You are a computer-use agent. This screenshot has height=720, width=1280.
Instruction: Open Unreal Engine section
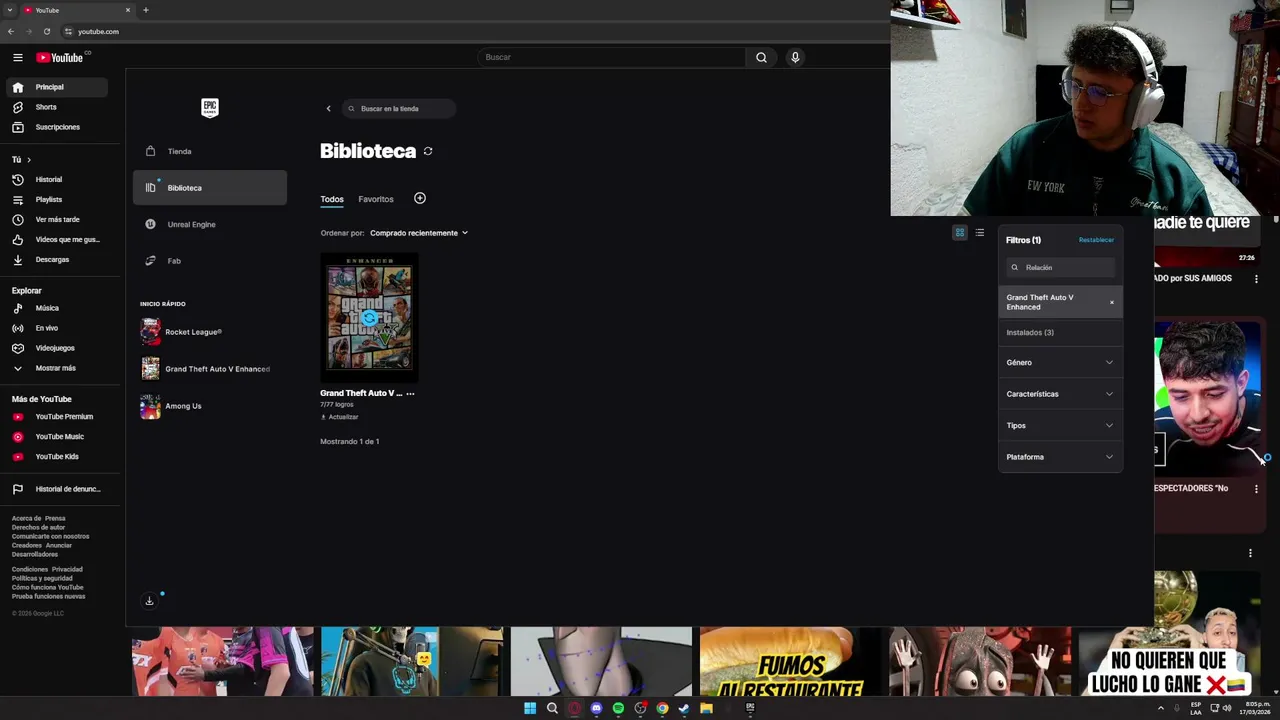pyautogui.click(x=209, y=224)
